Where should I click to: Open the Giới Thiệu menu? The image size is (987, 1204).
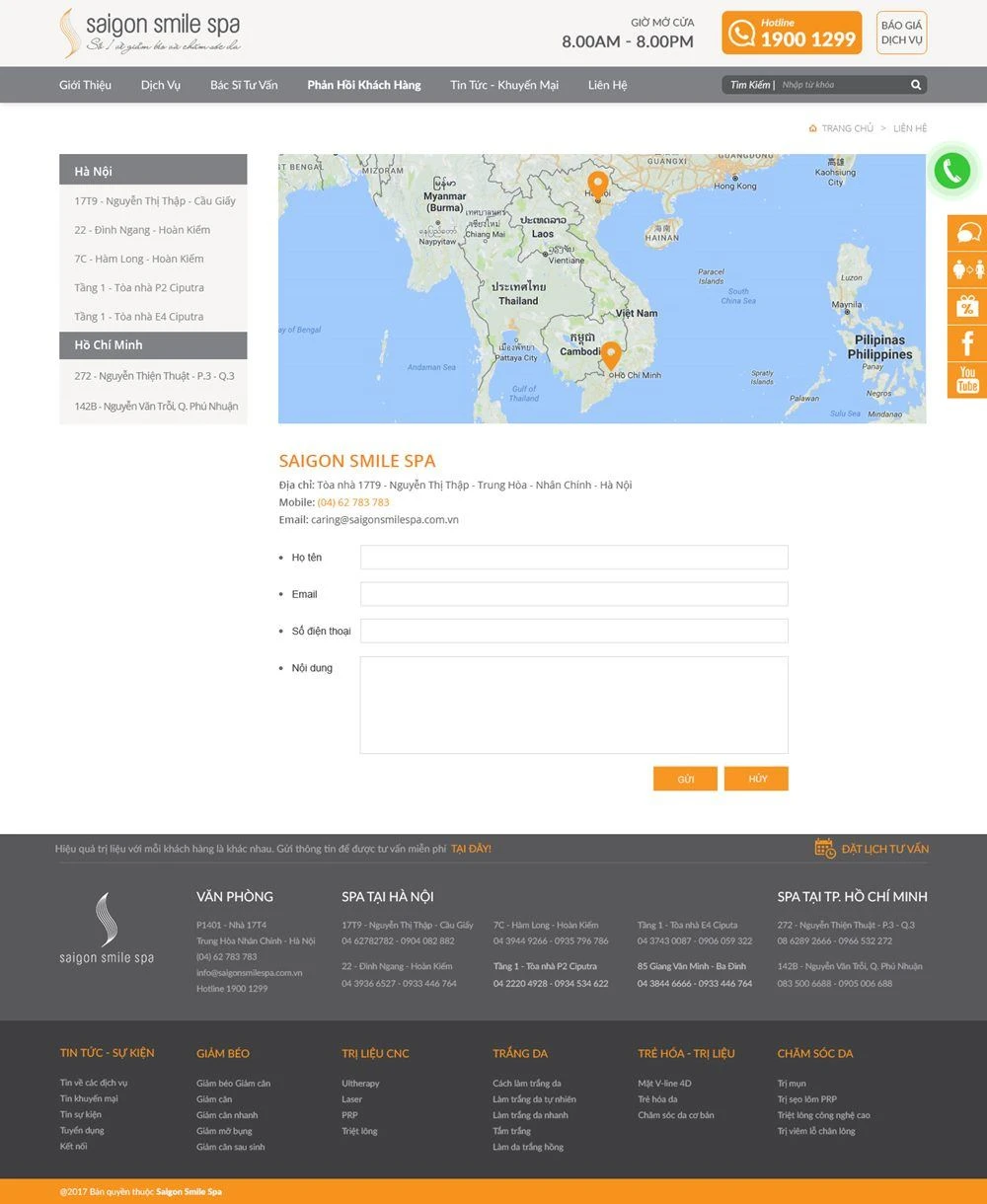85,85
